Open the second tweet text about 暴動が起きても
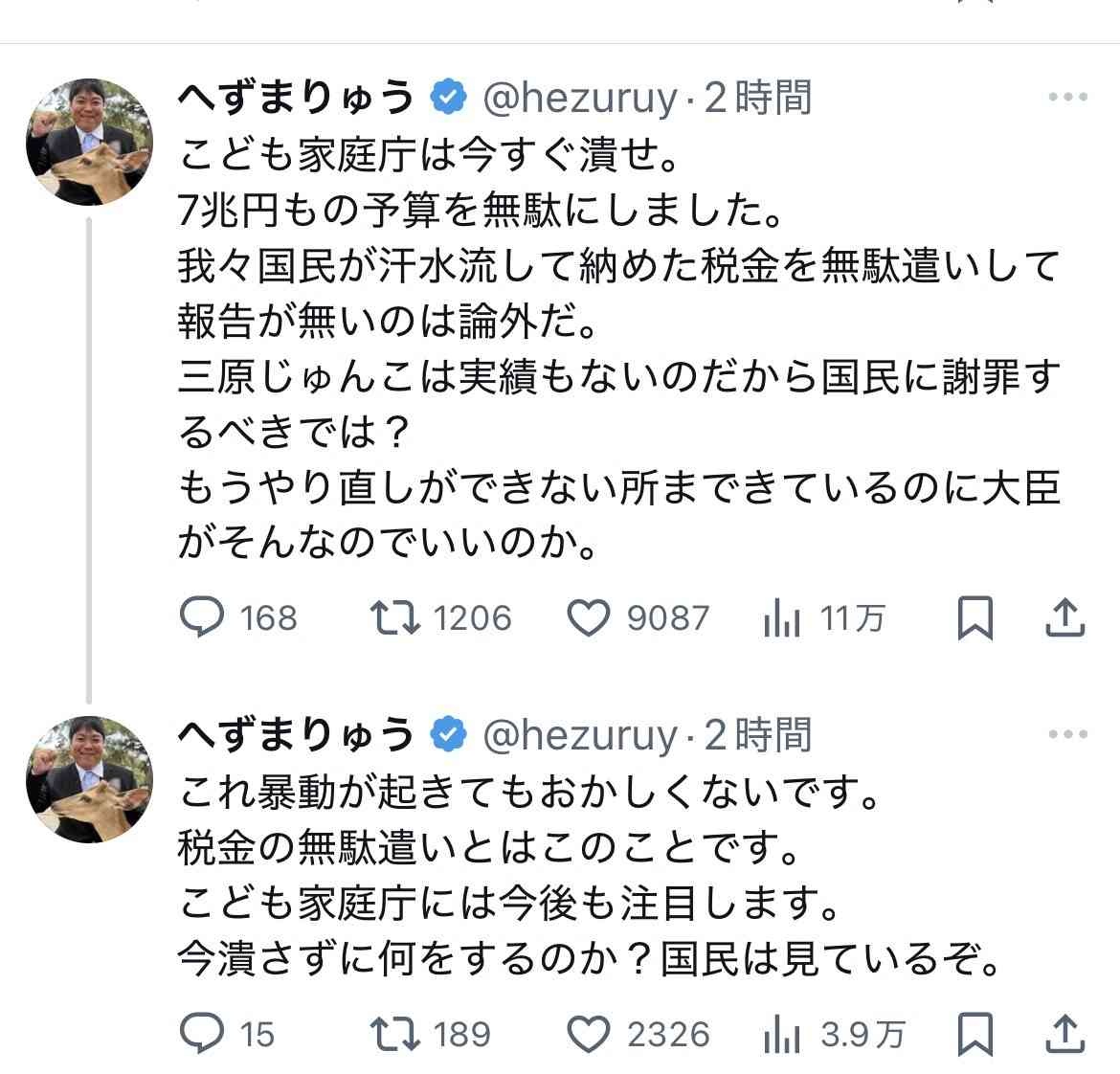The height and width of the screenshot is (1074, 1120). 528,794
